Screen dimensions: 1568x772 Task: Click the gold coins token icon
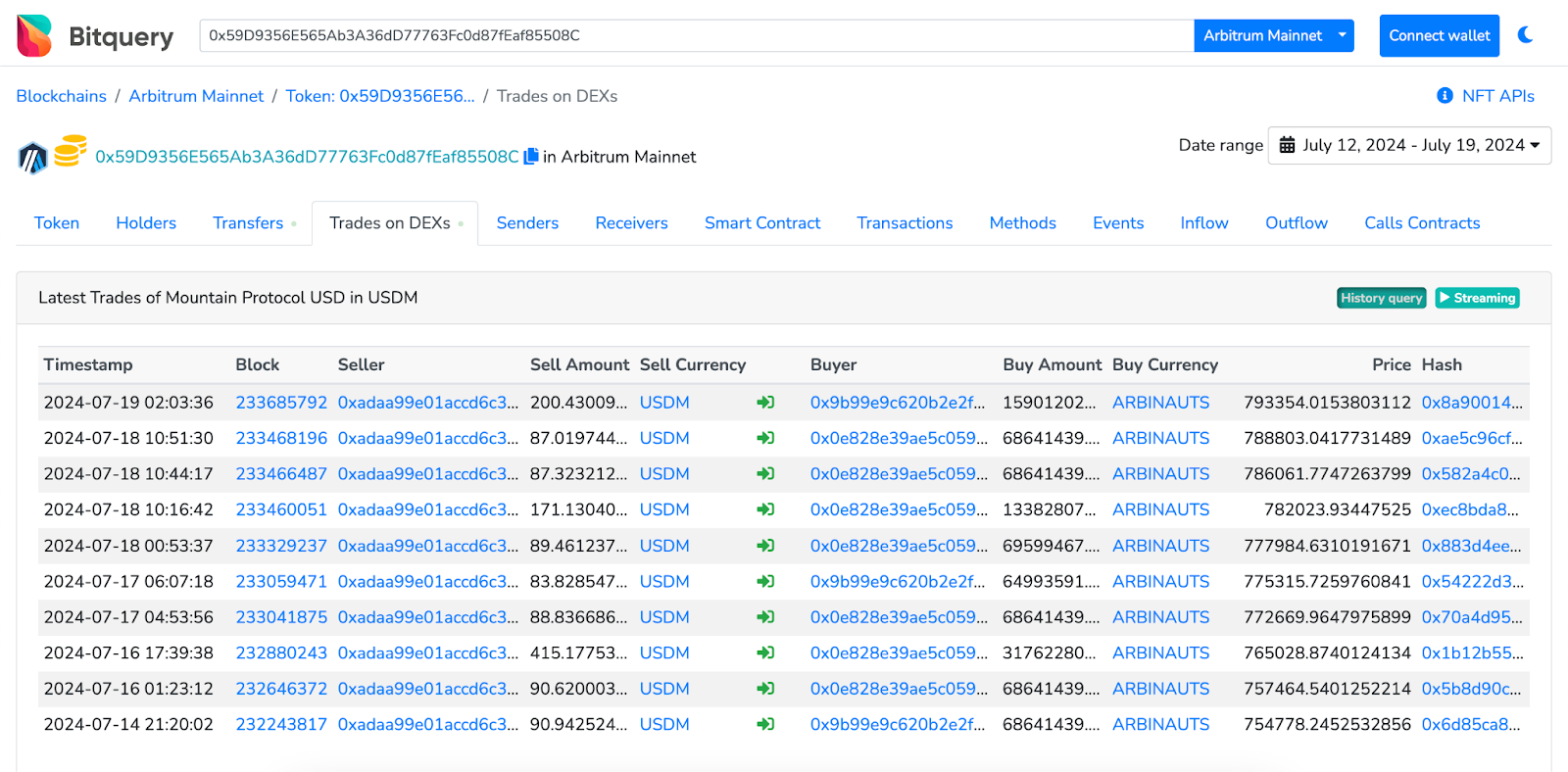[70, 150]
